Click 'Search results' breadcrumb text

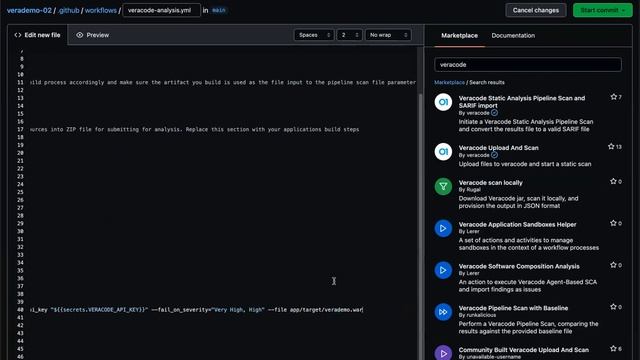(x=487, y=82)
